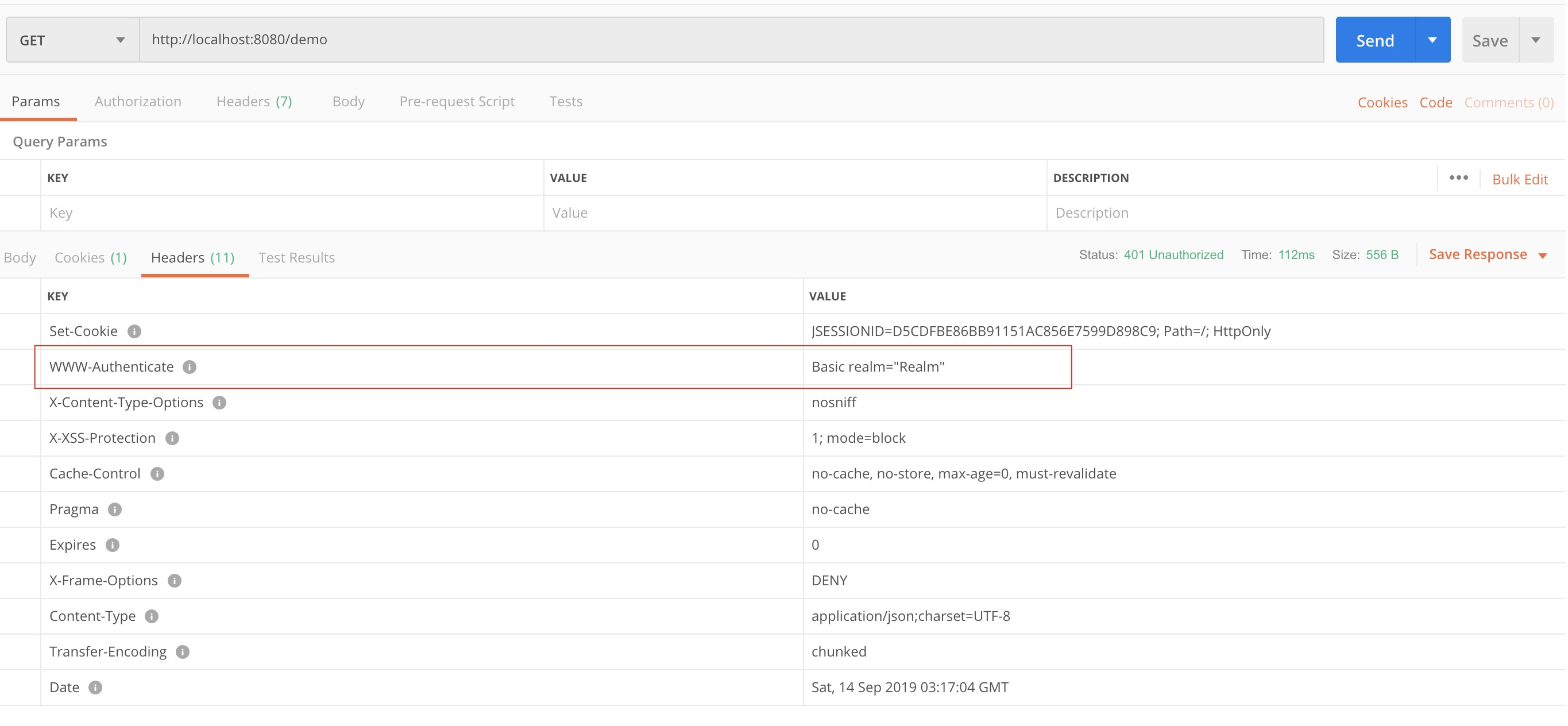1568x726 pixels.
Task: Switch to the Authorization tab
Action: pyautogui.click(x=138, y=102)
